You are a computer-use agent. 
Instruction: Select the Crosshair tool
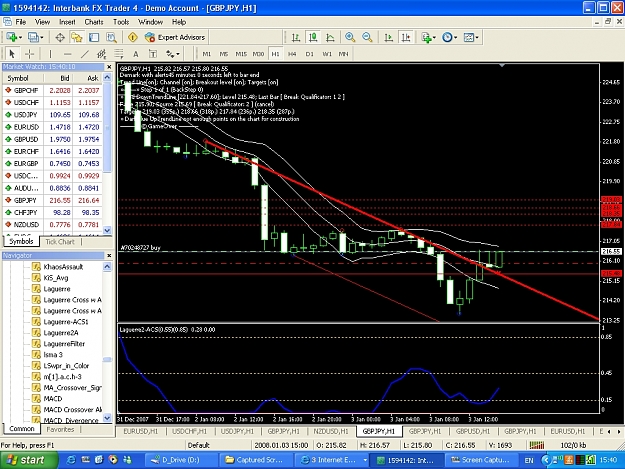[x=29, y=54]
